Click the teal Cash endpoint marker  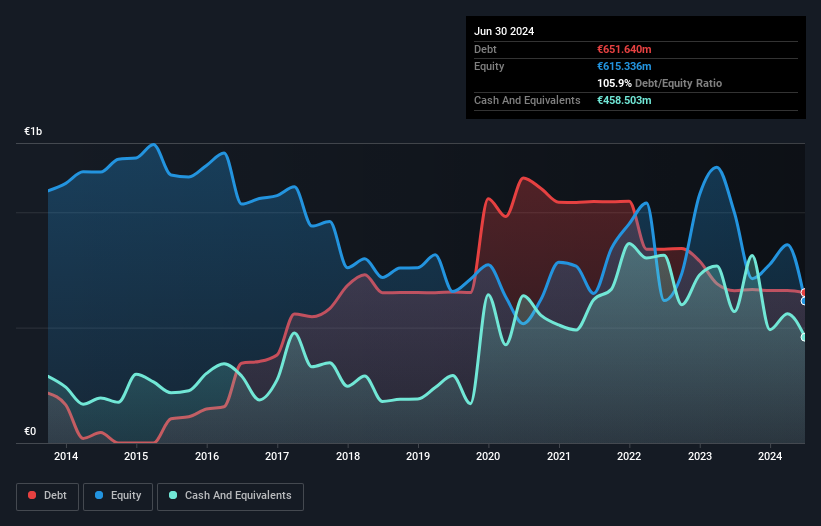tap(805, 337)
